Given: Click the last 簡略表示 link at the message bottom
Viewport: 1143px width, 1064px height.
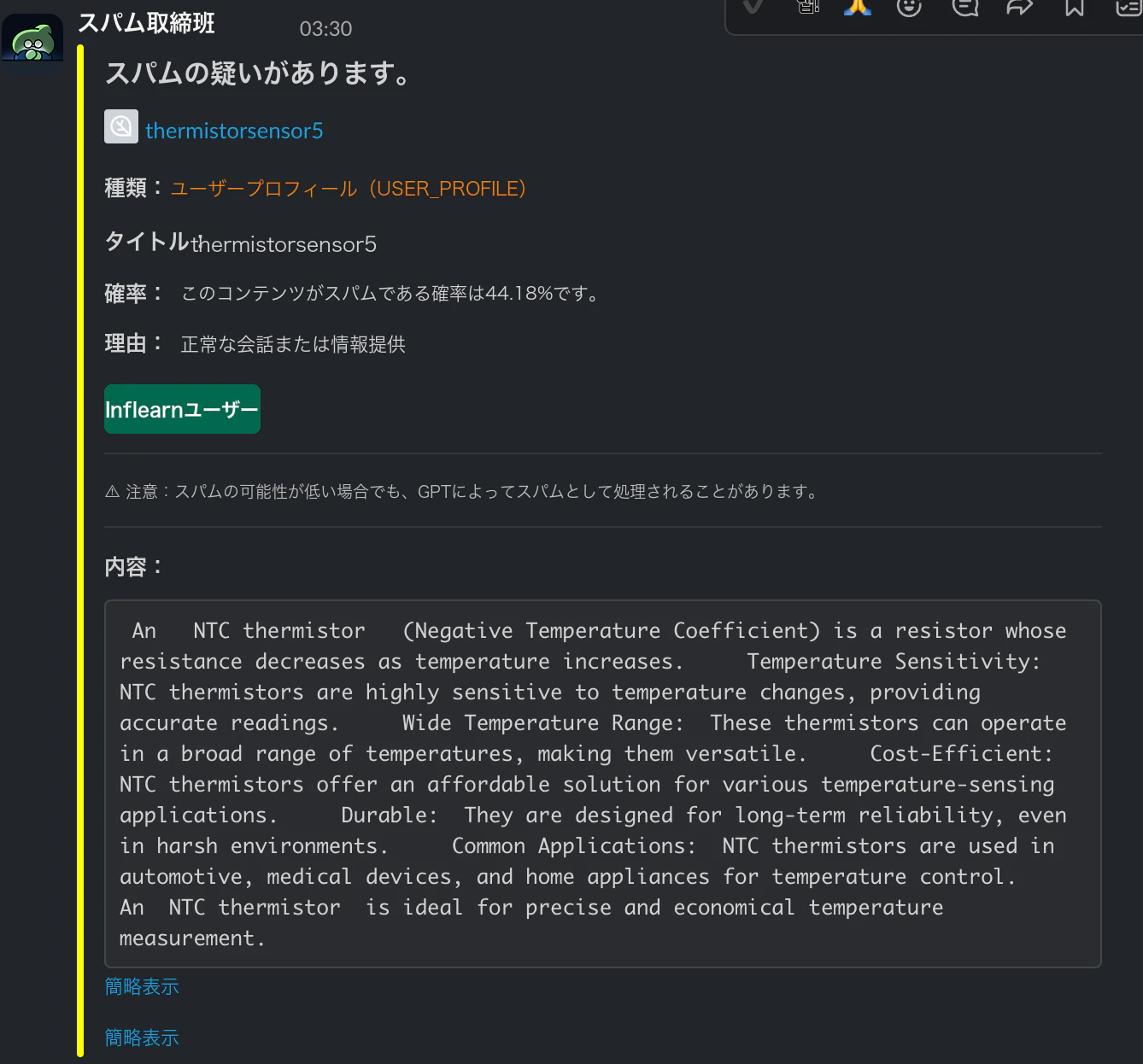Looking at the screenshot, I should 142,1038.
